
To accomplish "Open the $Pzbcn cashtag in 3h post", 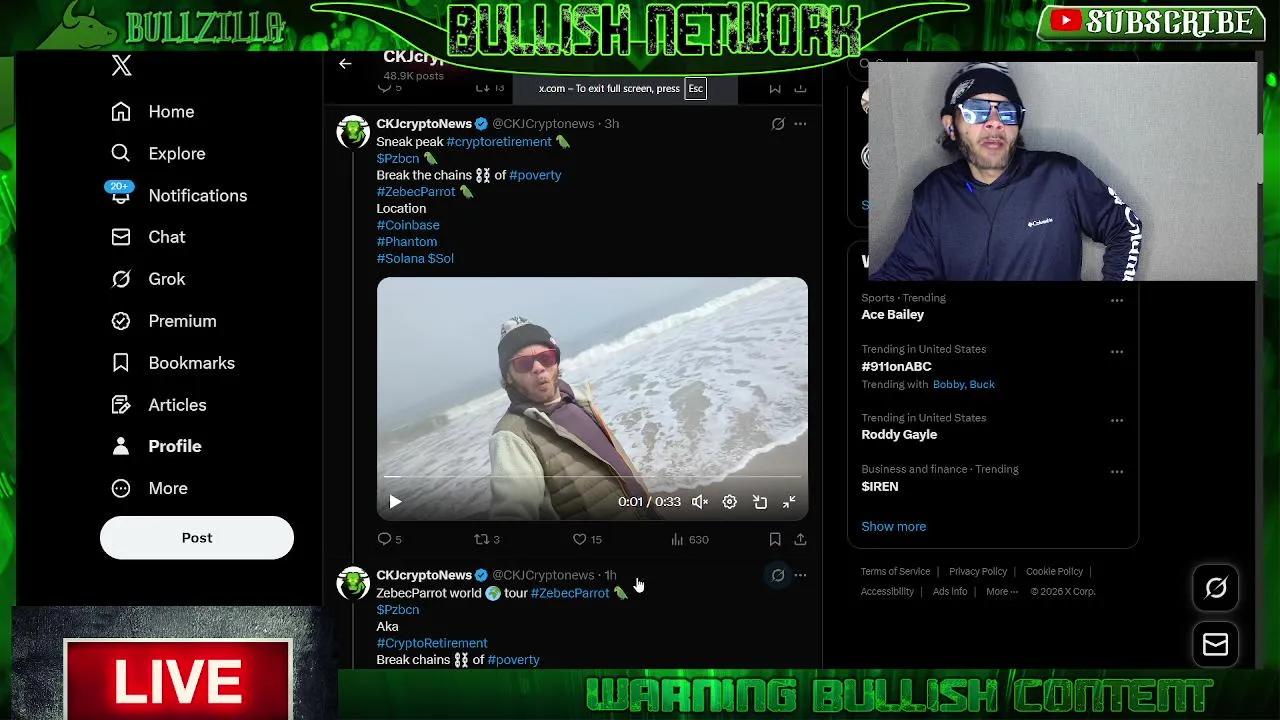I will pyautogui.click(x=398, y=159).
